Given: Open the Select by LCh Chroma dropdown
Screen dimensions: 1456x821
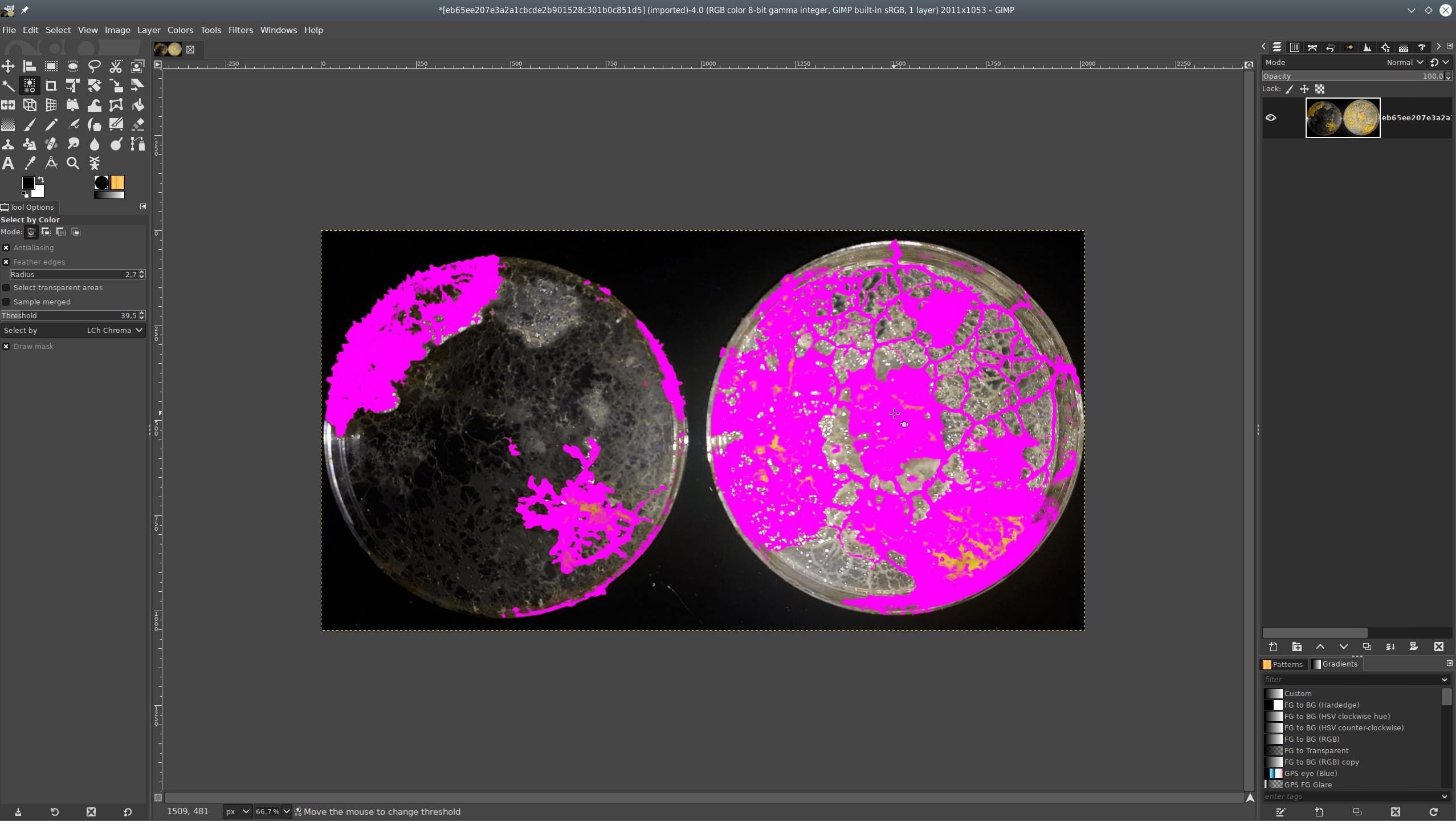Looking at the screenshot, I should coord(73,331).
